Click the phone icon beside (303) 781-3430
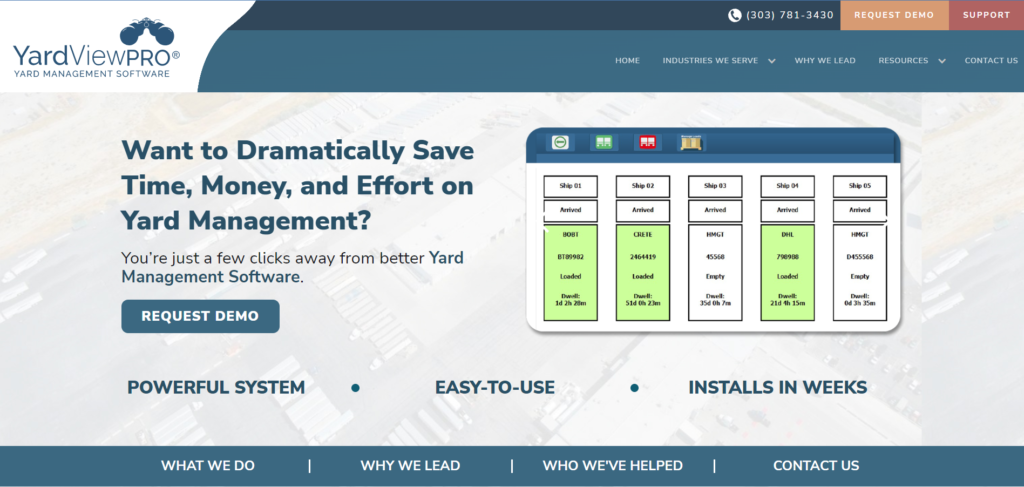Screen dimensions: 1024x487 [x=735, y=15]
